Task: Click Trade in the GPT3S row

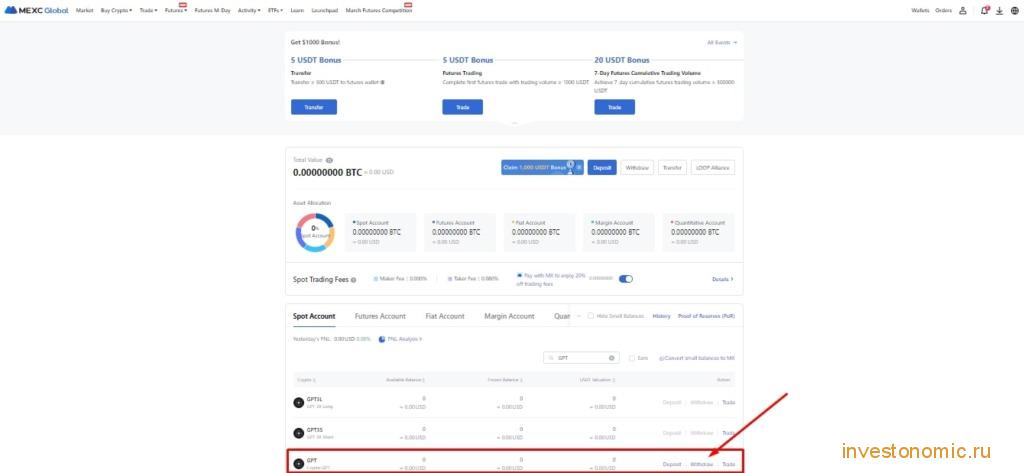Action: (729, 432)
